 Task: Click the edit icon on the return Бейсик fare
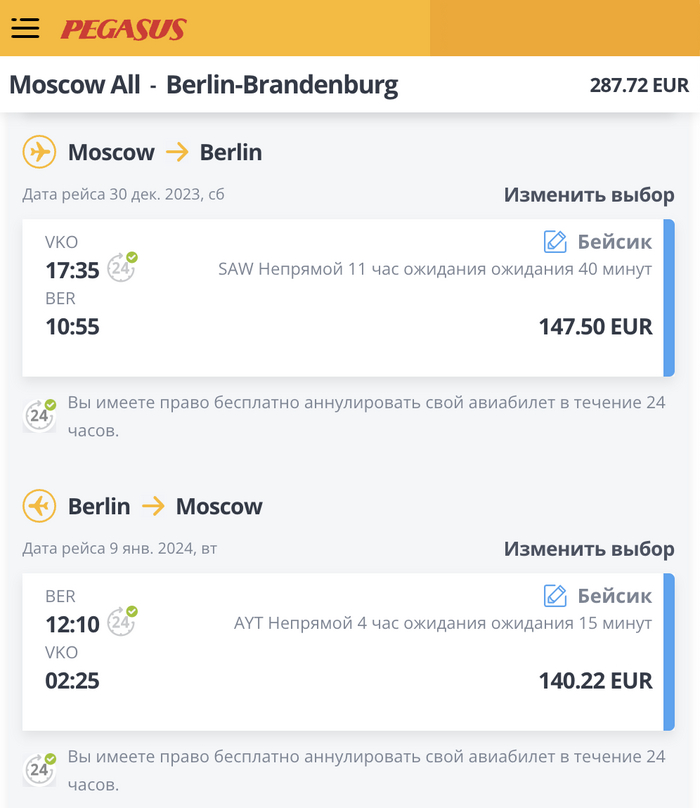click(x=555, y=595)
